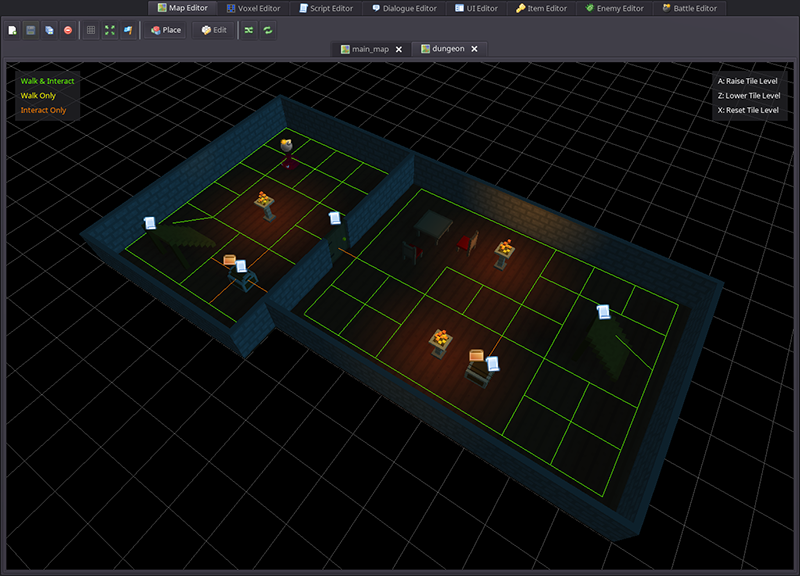
Task: Click the green shuffle icon
Action: point(248,30)
